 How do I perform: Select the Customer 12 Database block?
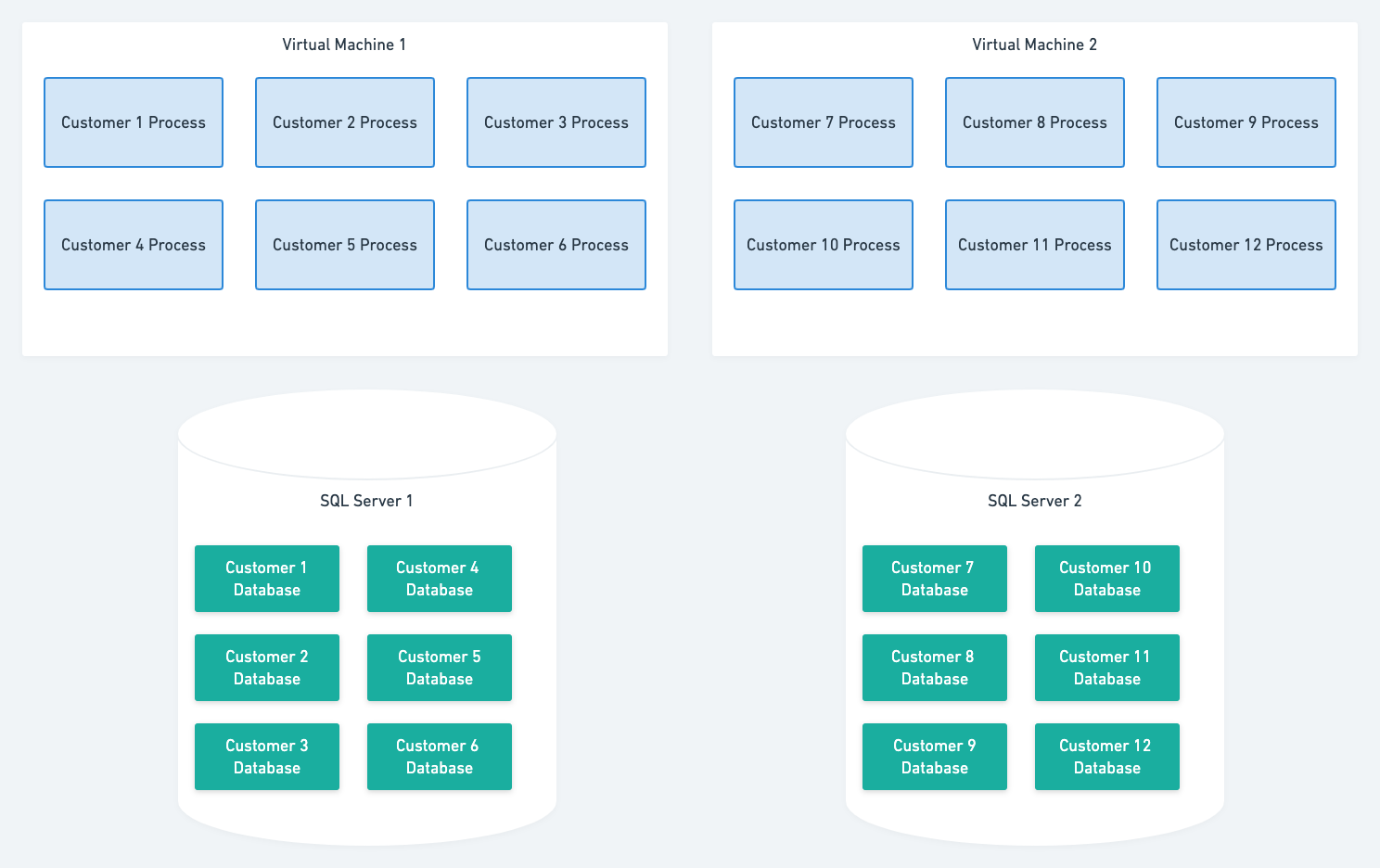(x=1106, y=756)
